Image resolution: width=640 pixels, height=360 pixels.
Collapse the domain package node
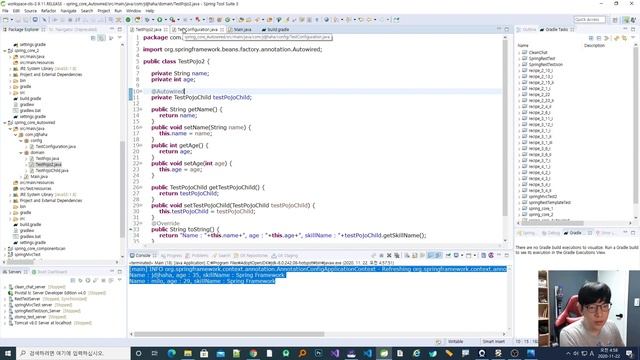[20, 153]
